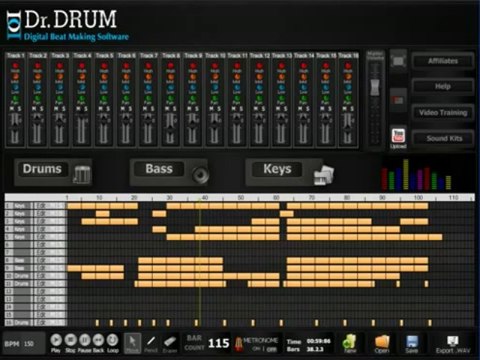Click first pattern block in row 1
Screen dimensions: 480x360
pos(74,206)
